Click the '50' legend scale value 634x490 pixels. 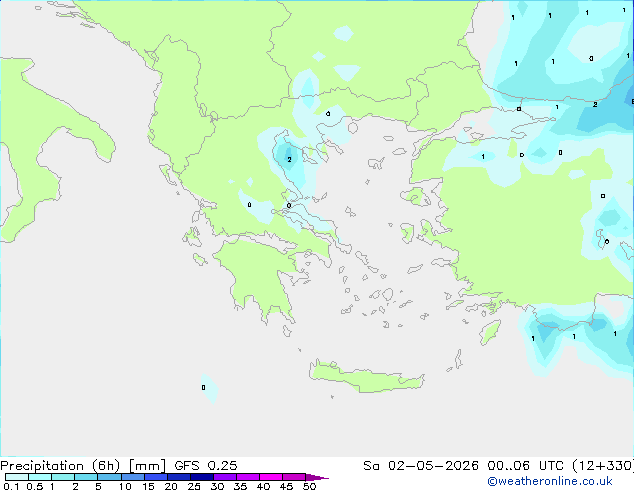click(x=309, y=486)
